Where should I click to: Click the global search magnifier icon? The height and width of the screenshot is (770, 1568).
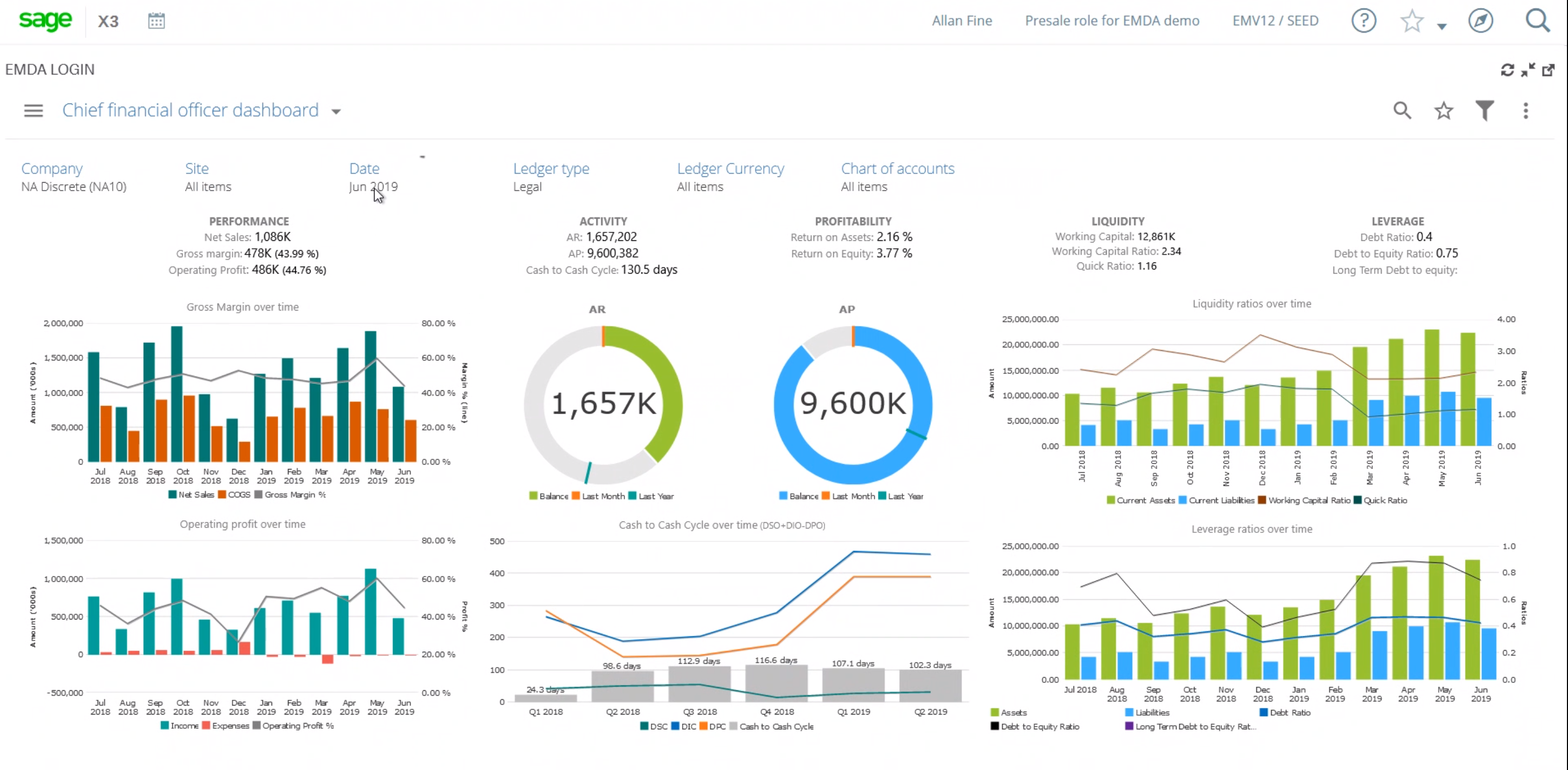(1538, 20)
